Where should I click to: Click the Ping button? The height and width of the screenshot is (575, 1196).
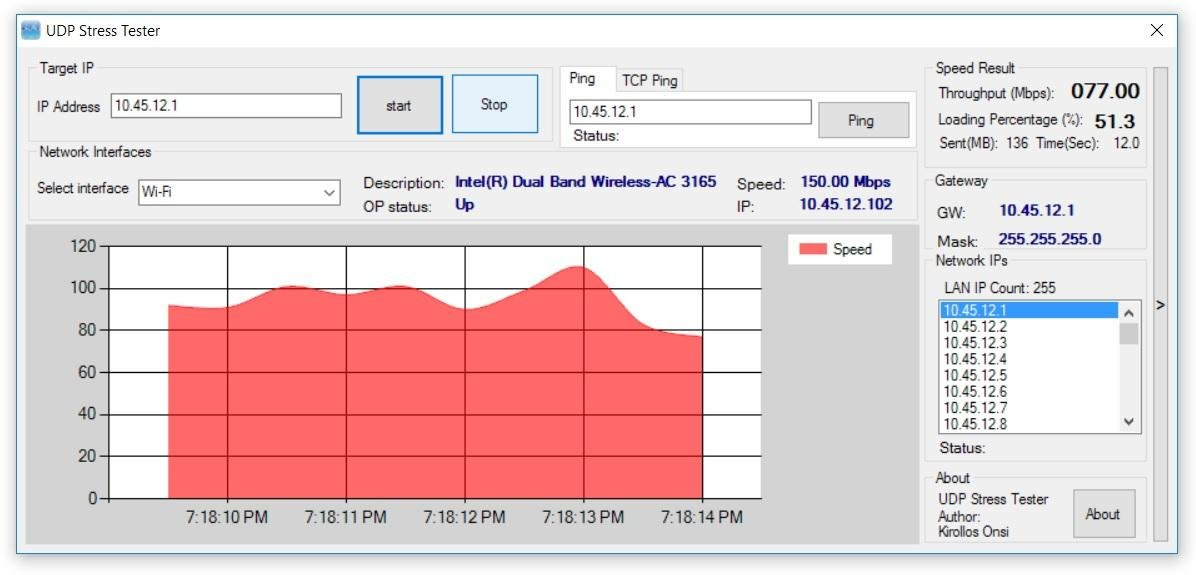coord(863,120)
